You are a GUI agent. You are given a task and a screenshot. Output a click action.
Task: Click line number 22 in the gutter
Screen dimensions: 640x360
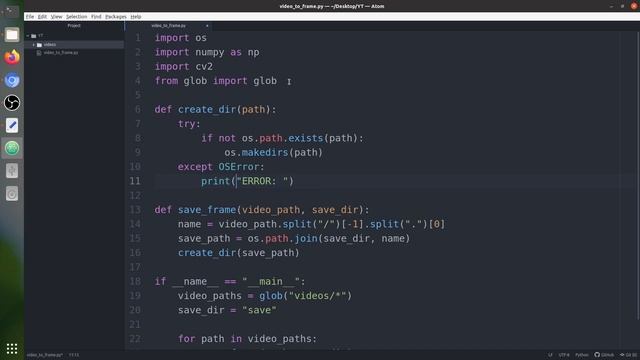click(x=135, y=339)
